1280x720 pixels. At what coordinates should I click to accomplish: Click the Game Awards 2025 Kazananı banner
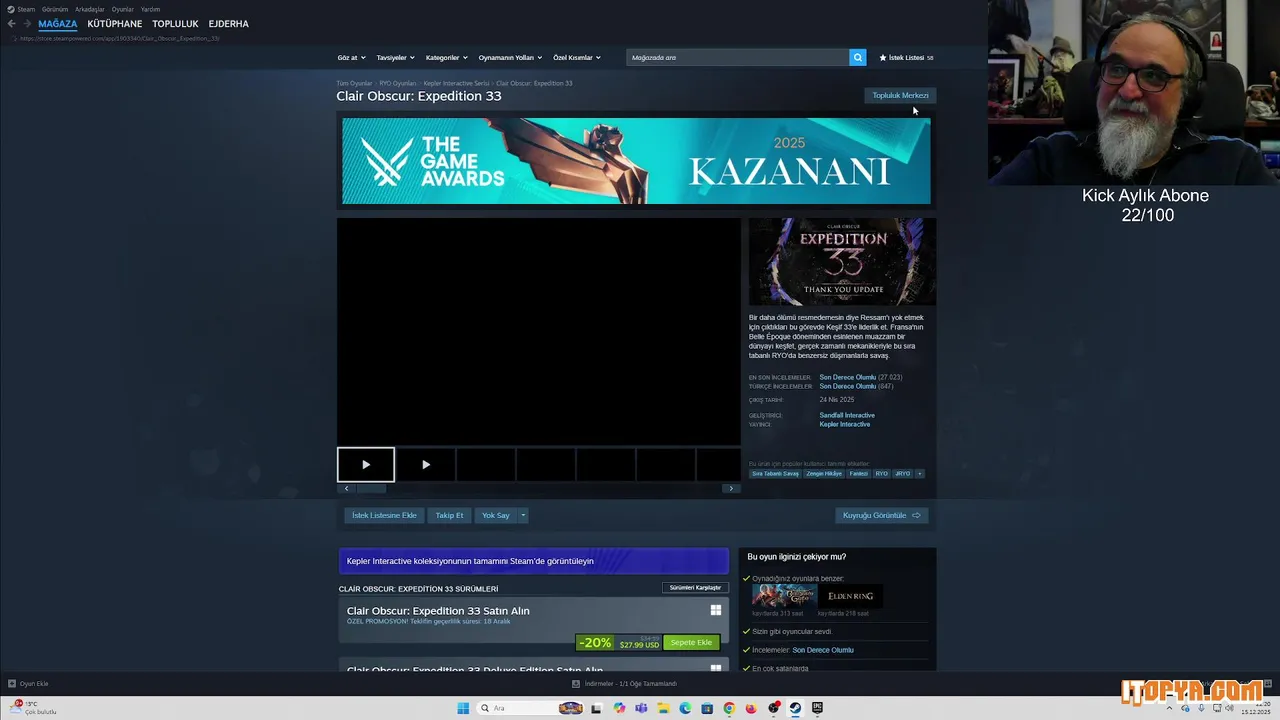coord(636,161)
